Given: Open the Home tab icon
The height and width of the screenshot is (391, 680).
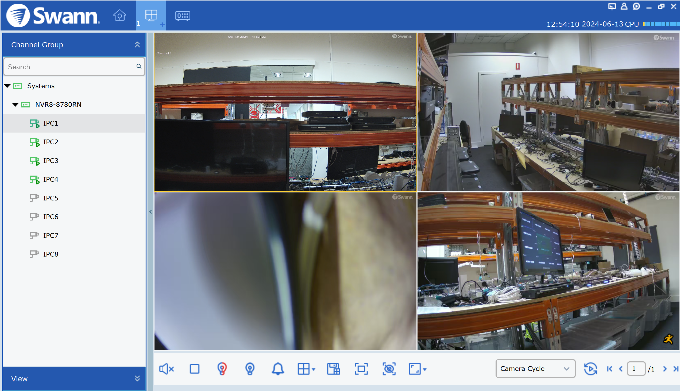Looking at the screenshot, I should pyautogui.click(x=119, y=16).
